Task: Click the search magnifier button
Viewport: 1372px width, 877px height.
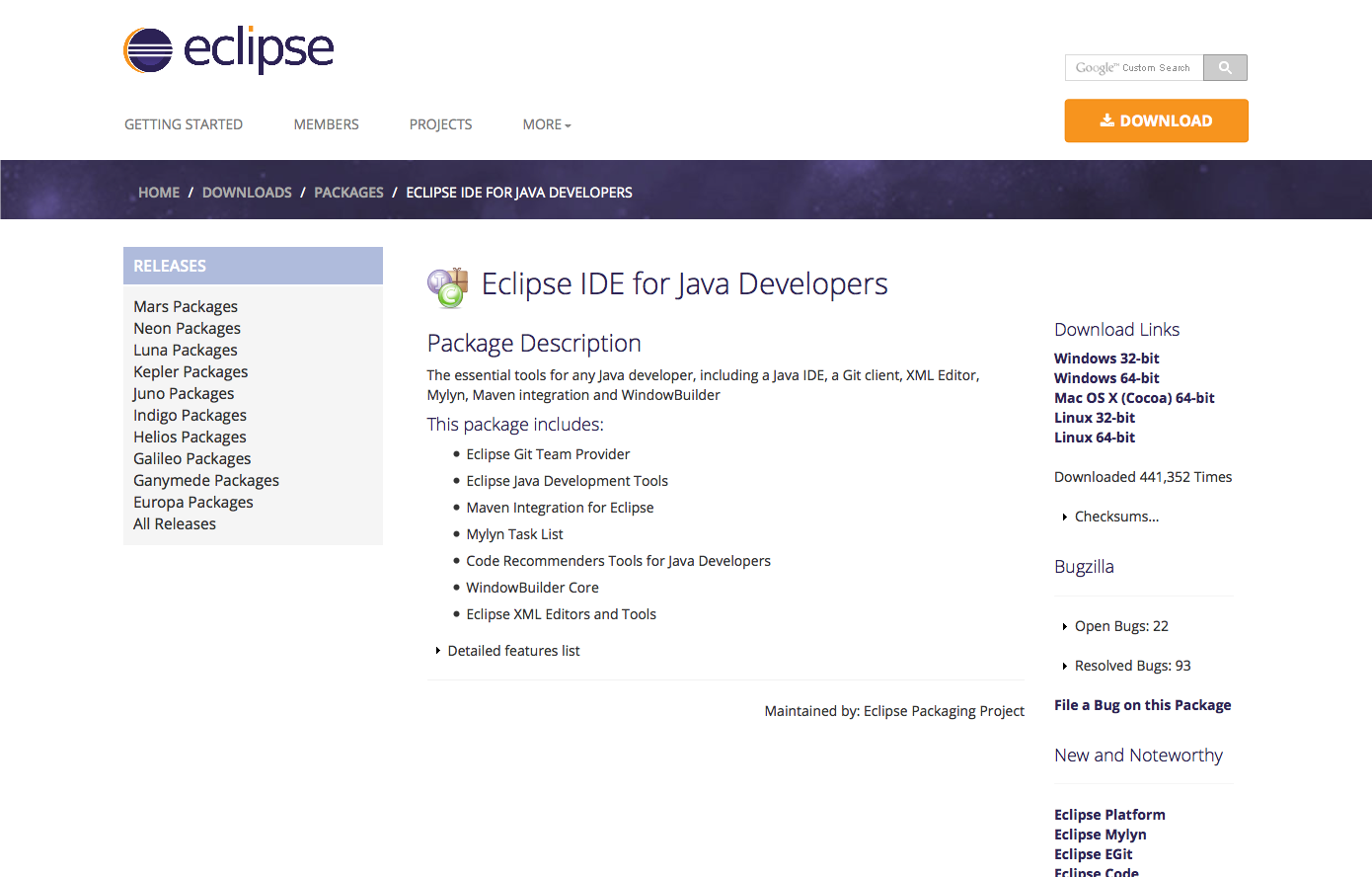Action: [x=1225, y=67]
